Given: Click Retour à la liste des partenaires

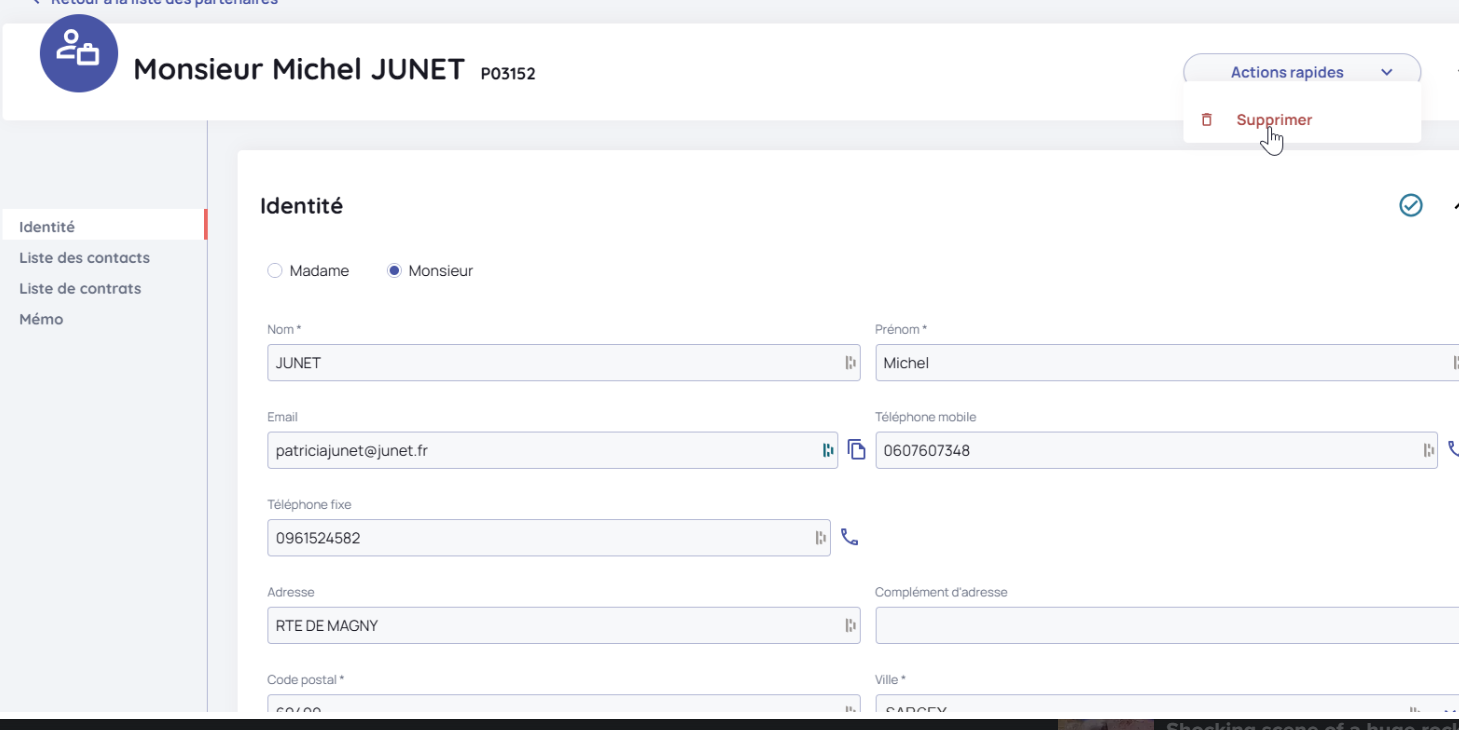Looking at the screenshot, I should (160, 3).
